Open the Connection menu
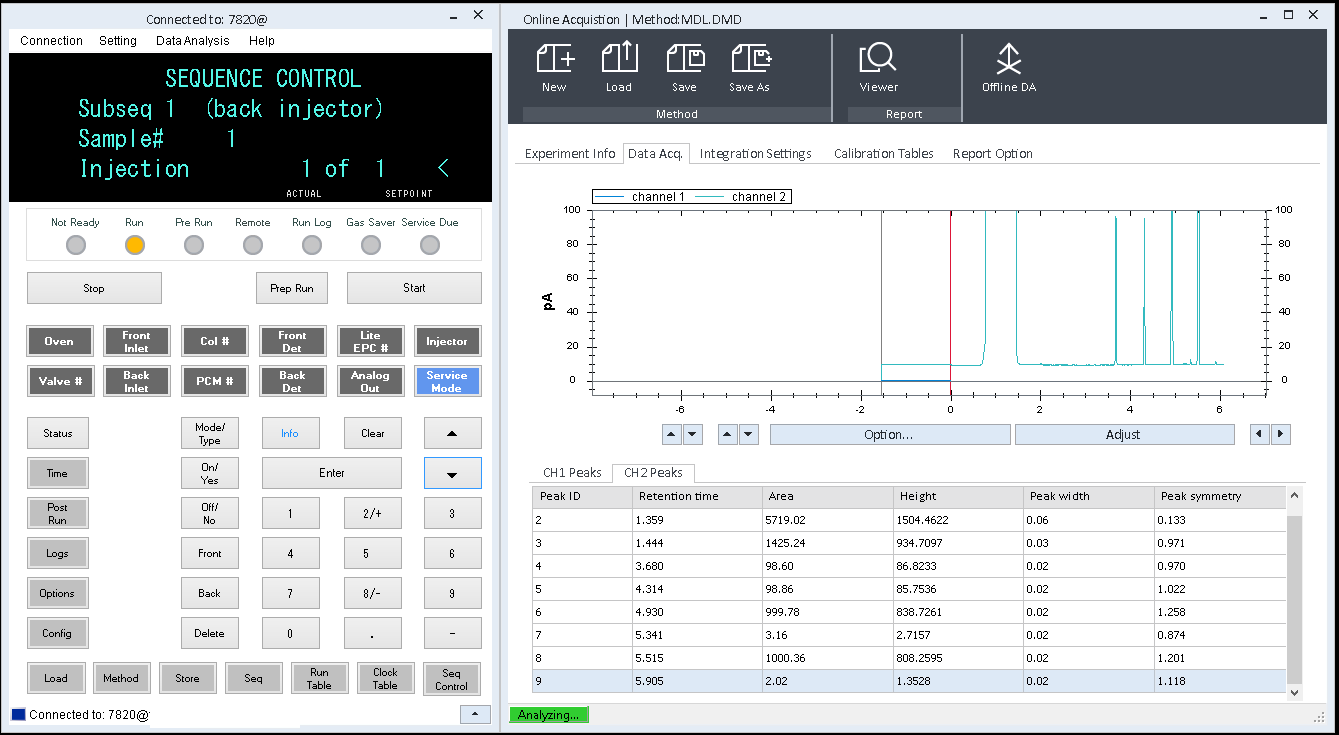1339x735 pixels. (x=52, y=41)
